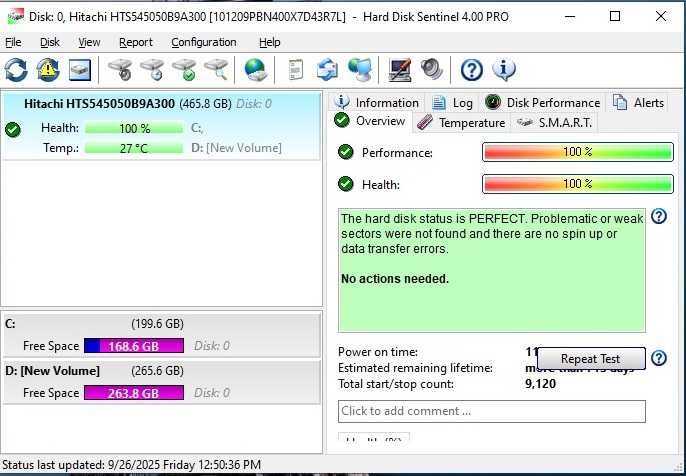Click the globe with monitor network icon
This screenshot has width=686, height=476.
pos(360,70)
